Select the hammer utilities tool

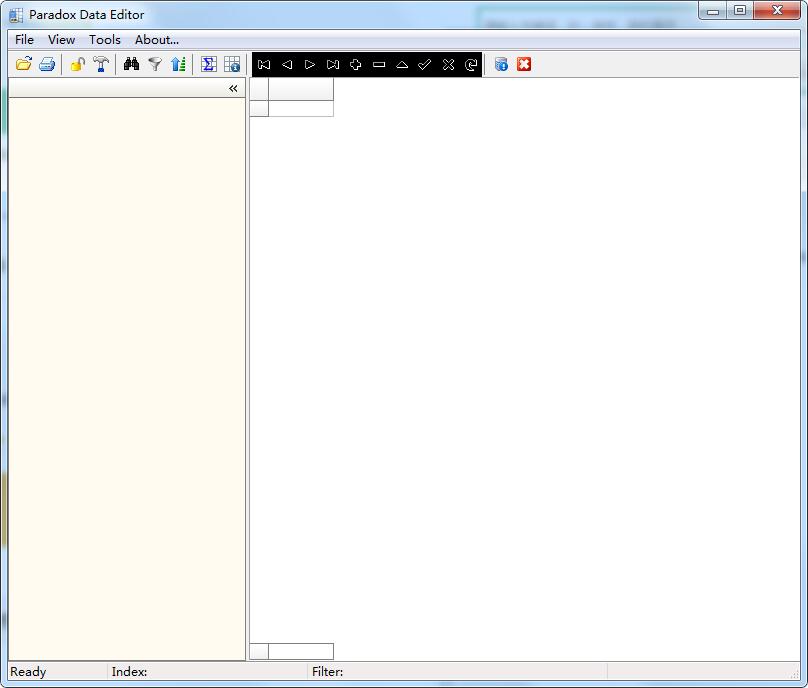[x=101, y=64]
